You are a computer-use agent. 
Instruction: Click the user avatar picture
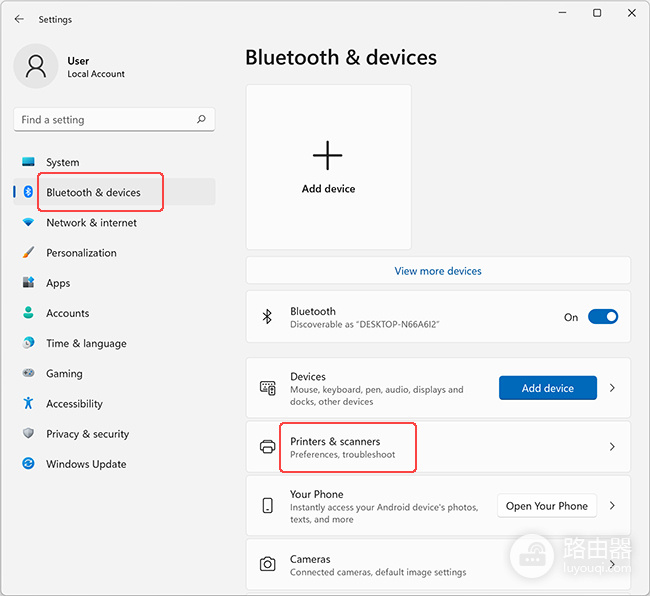tap(36, 66)
